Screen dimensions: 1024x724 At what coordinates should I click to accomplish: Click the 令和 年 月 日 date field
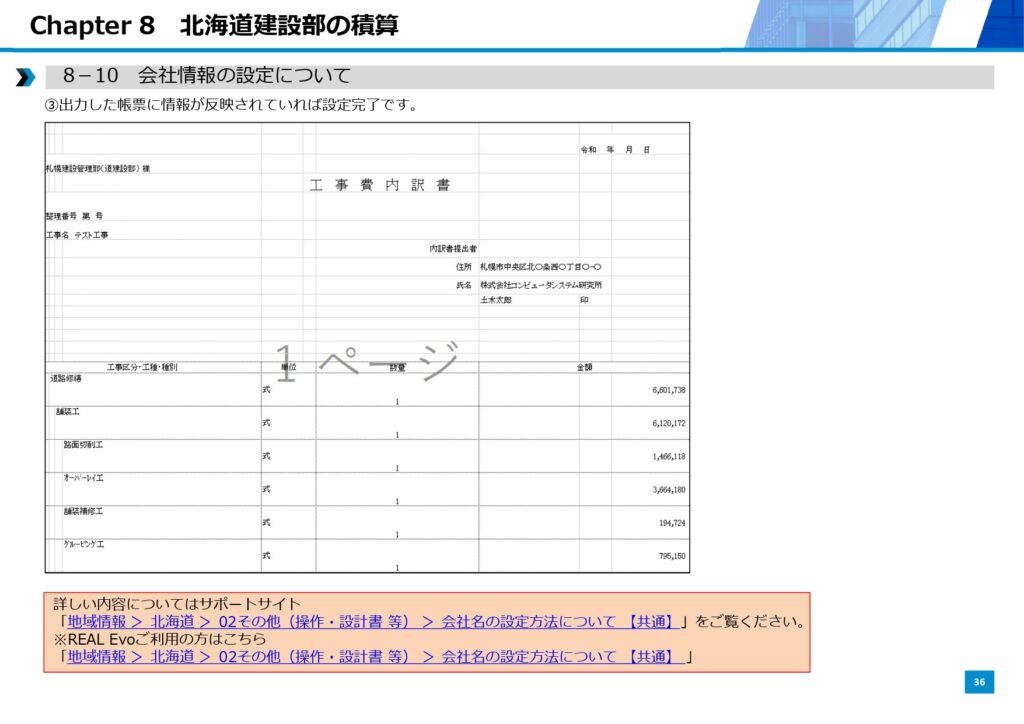615,149
